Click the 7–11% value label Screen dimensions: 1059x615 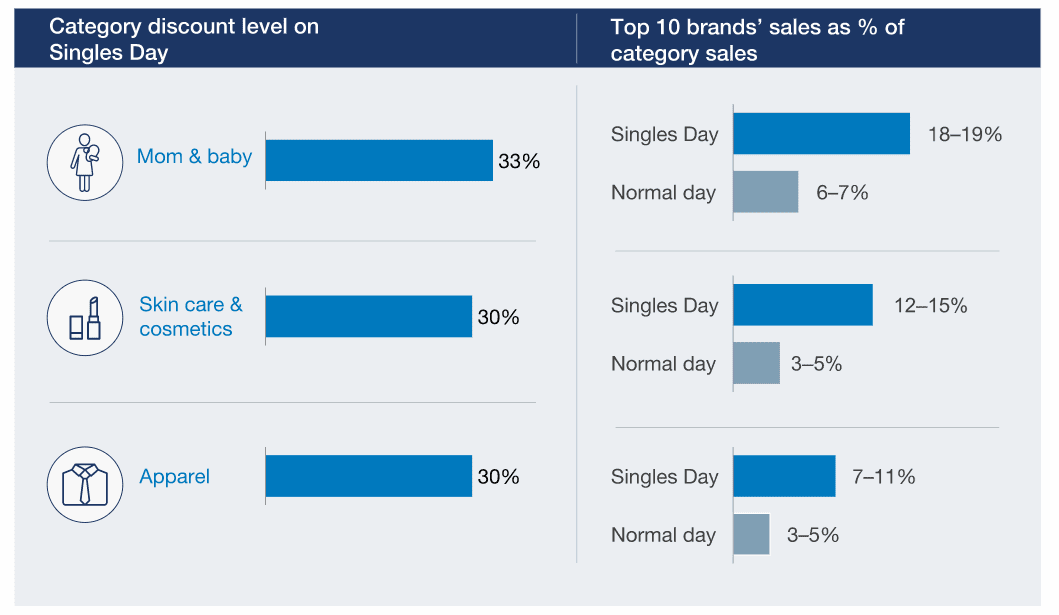[x=883, y=477]
